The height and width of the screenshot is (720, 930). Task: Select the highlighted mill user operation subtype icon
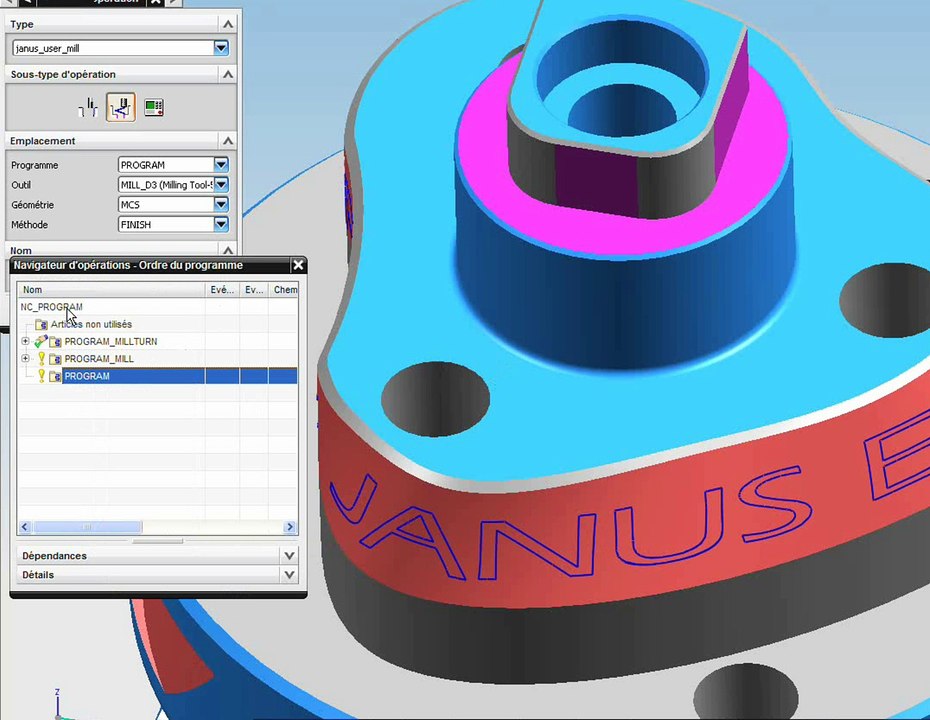120,107
